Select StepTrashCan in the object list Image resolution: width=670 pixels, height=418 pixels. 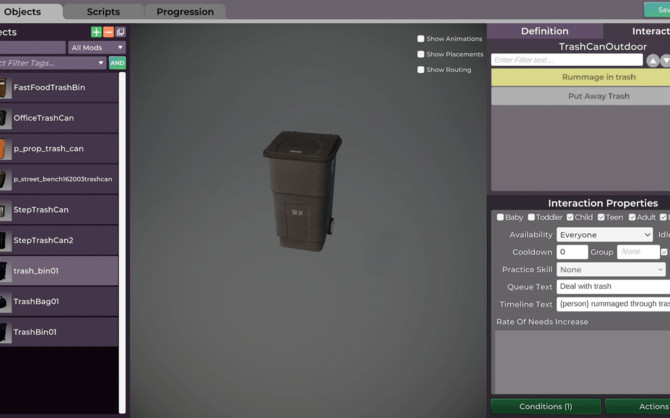click(x=59, y=210)
